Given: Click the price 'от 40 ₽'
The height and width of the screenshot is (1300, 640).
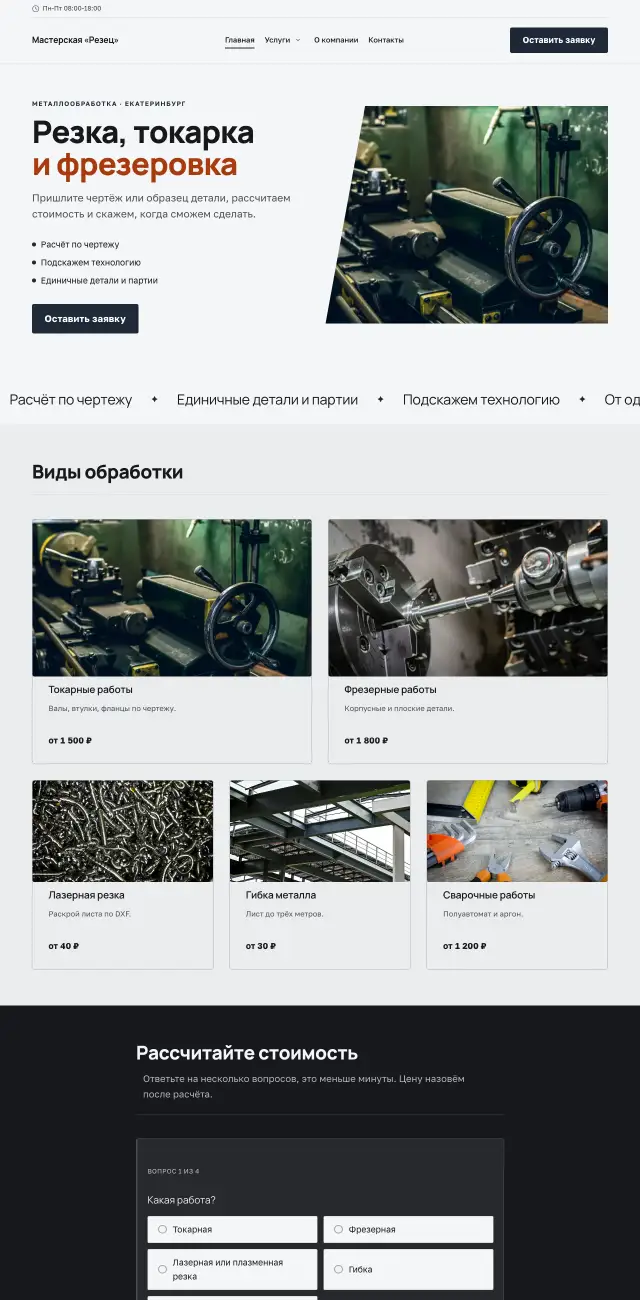Looking at the screenshot, I should point(64,946).
